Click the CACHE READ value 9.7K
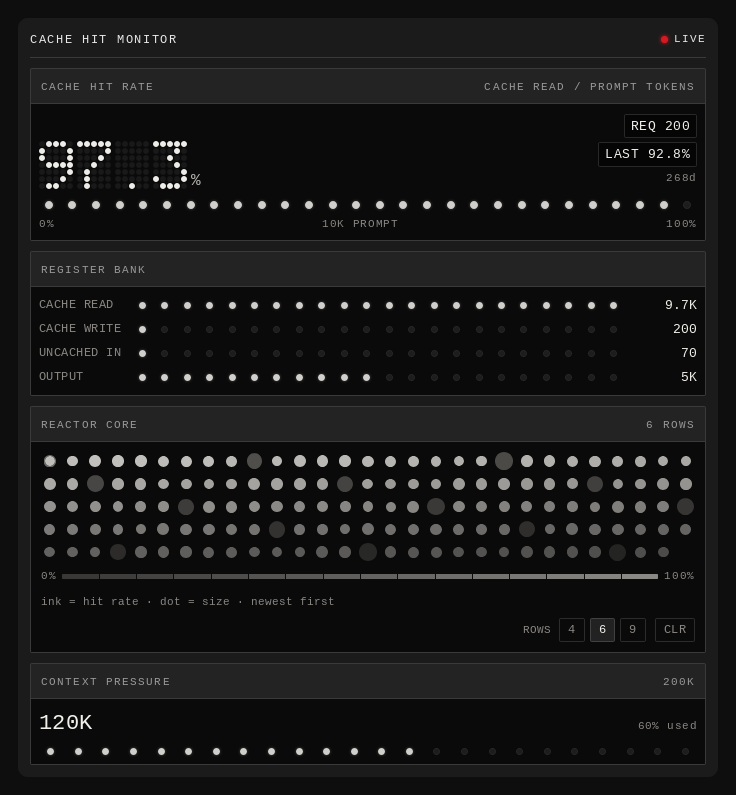Screen dimensions: 736x795 (x=680, y=305)
